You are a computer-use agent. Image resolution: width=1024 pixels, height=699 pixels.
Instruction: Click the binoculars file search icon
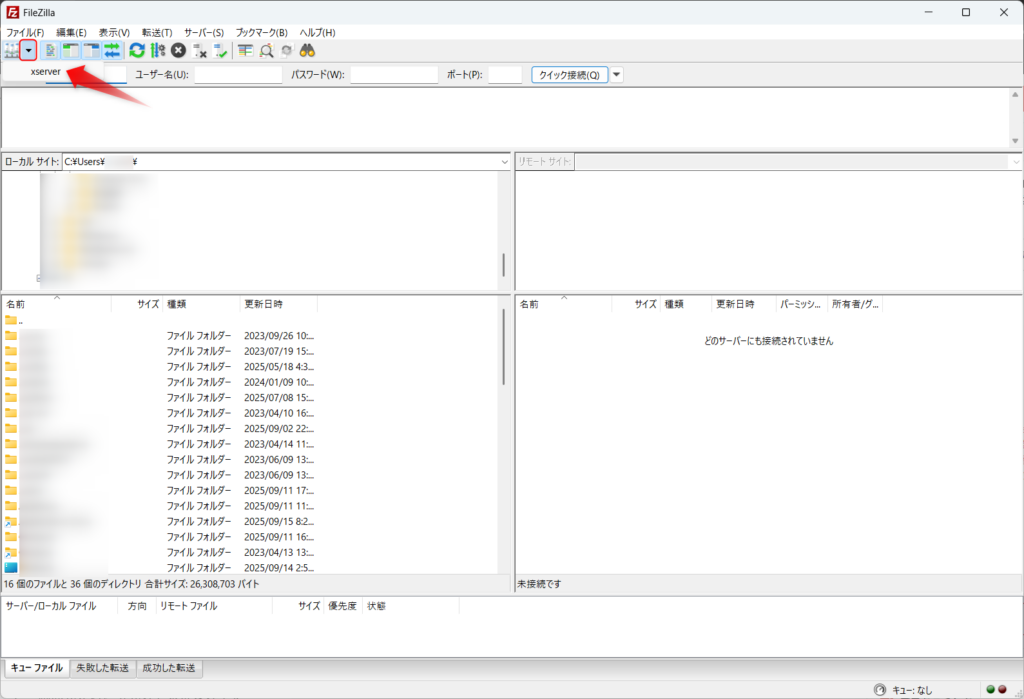click(308, 50)
